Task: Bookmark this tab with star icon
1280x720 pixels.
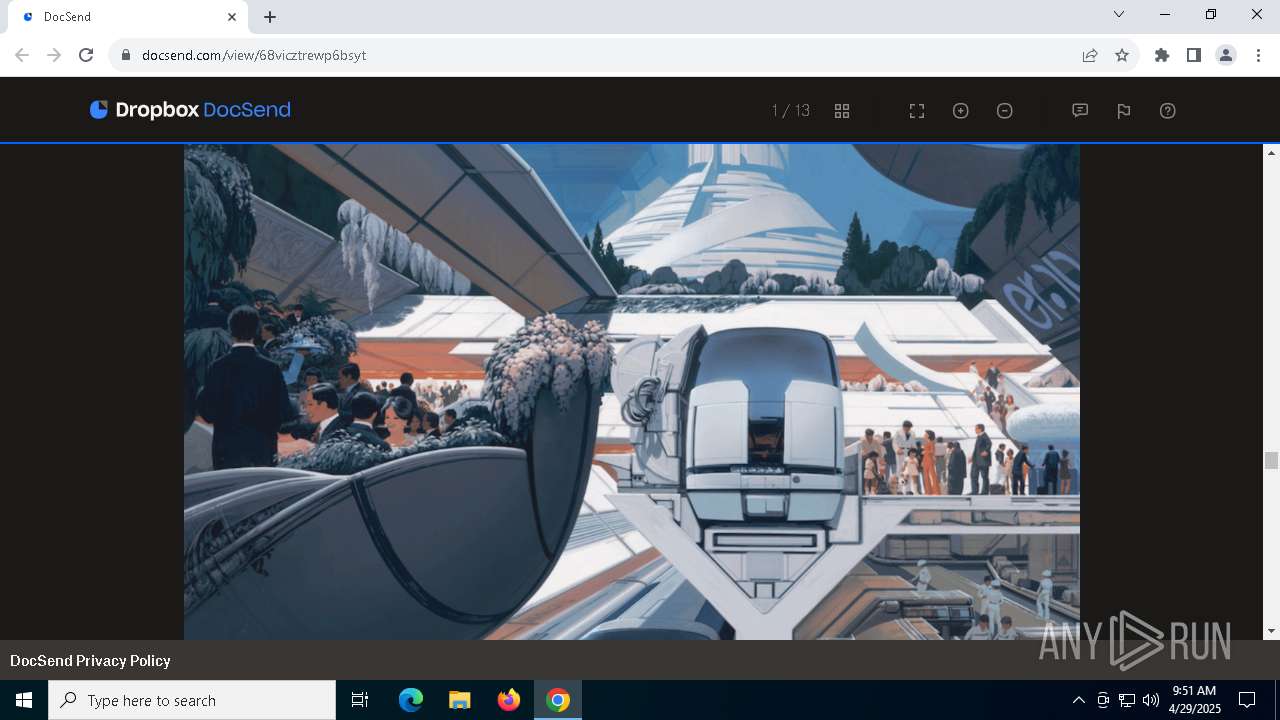Action: click(x=1122, y=55)
